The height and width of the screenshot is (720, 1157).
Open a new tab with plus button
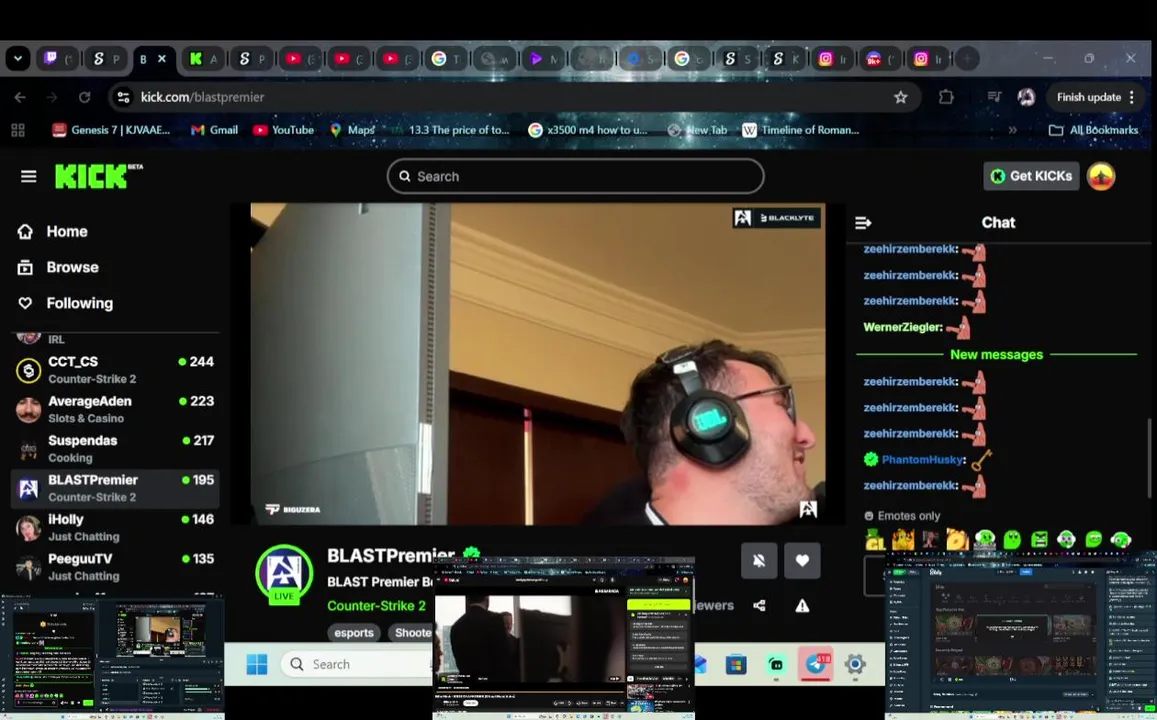967,58
